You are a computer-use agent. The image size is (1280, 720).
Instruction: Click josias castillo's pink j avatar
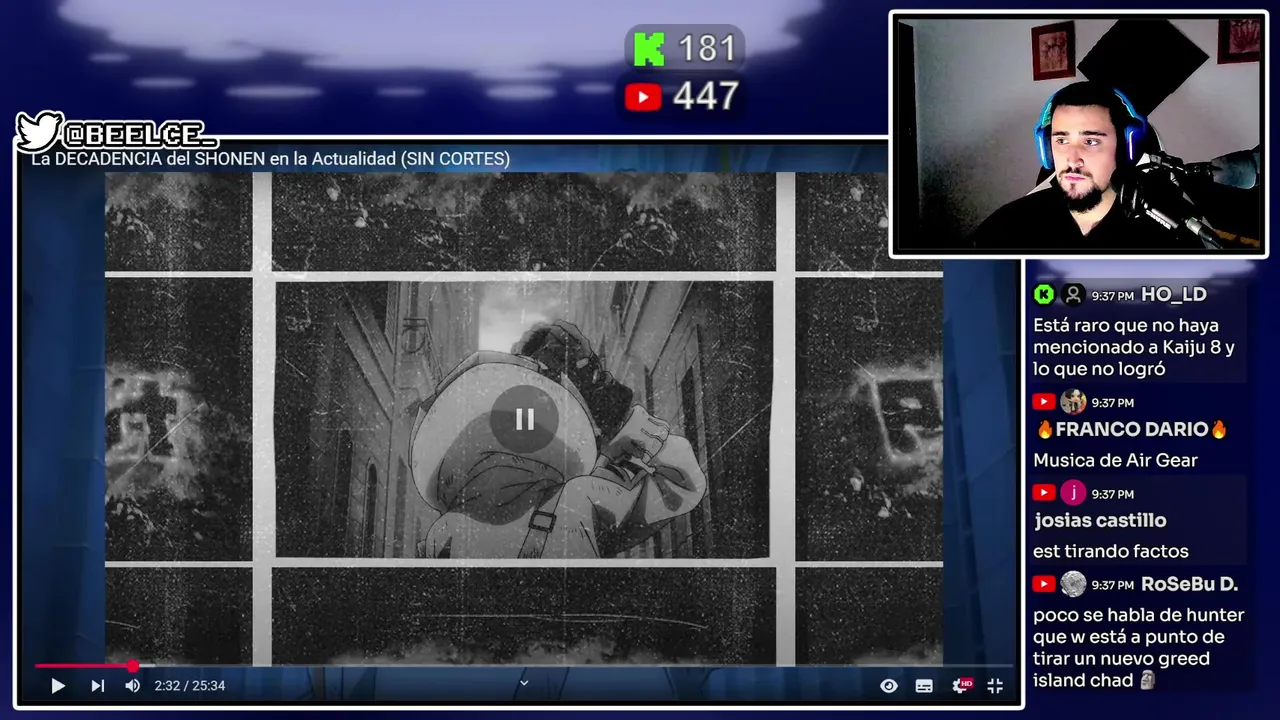(1073, 493)
